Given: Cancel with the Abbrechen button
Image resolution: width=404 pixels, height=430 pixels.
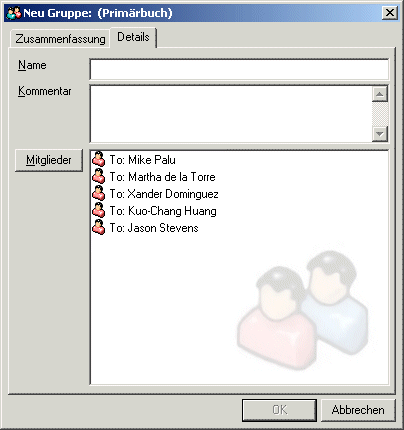Looking at the screenshot, I should pos(358,410).
